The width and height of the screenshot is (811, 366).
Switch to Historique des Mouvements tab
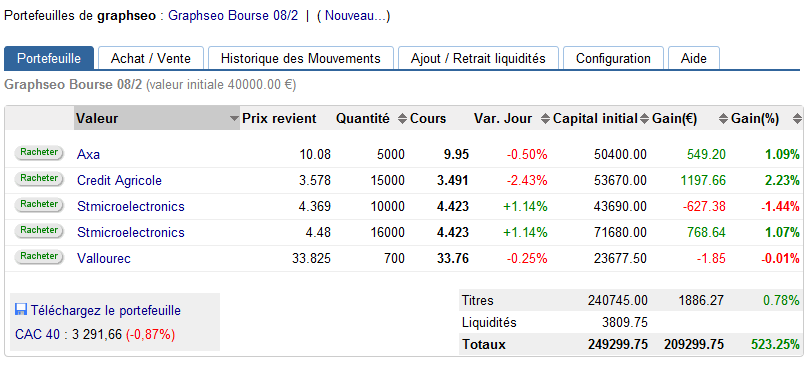[x=301, y=58]
